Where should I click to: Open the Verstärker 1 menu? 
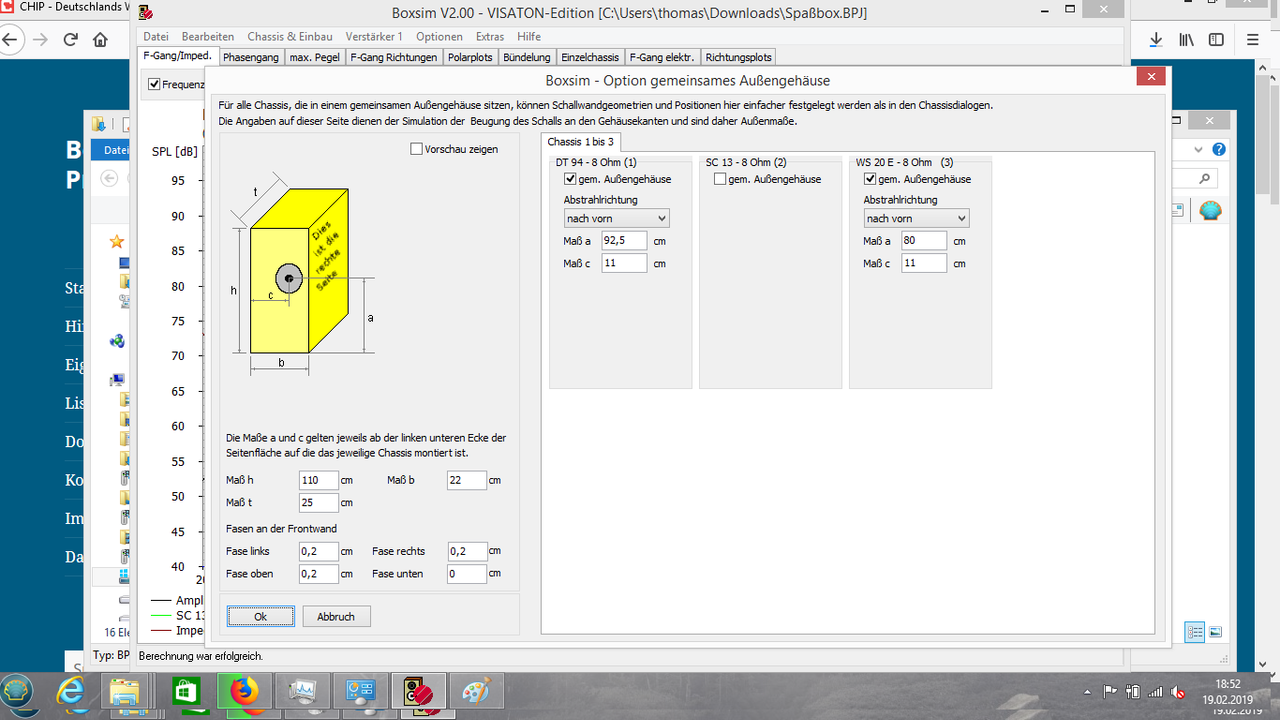[x=372, y=36]
